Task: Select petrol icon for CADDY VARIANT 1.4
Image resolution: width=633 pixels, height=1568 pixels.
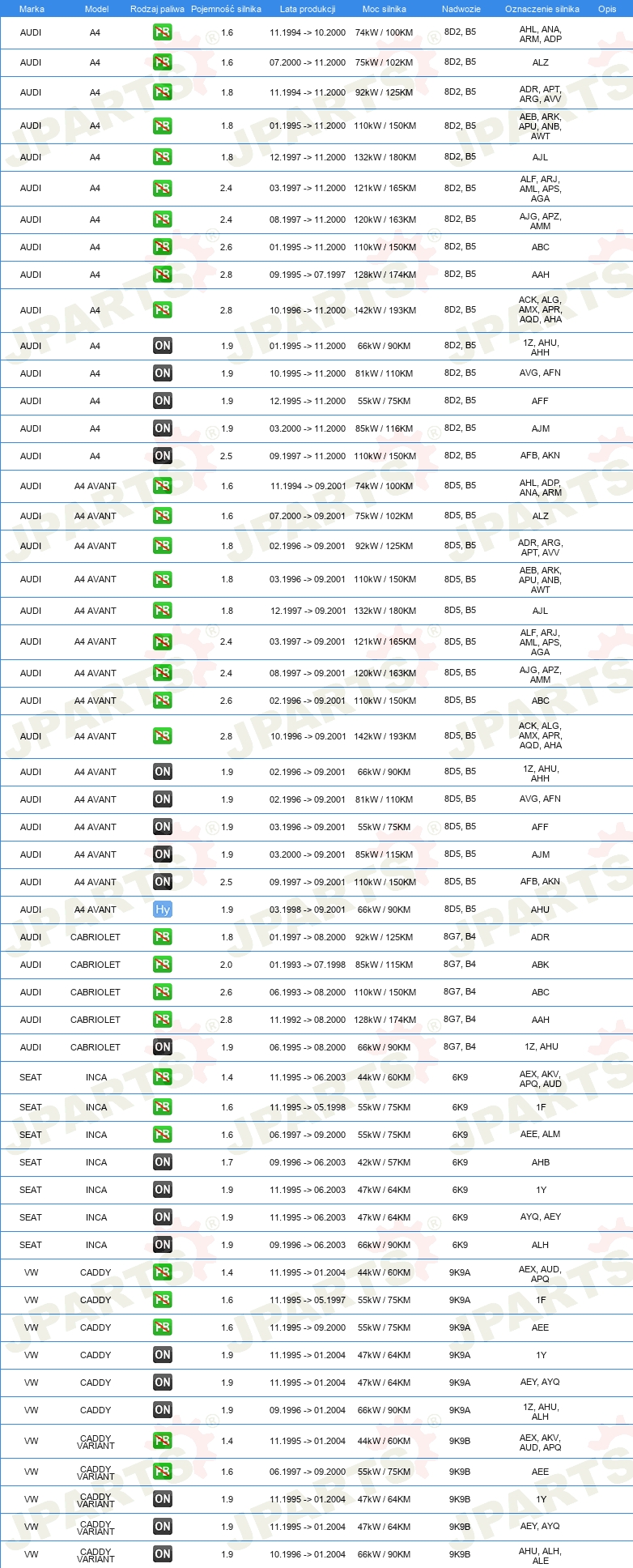Action: click(x=163, y=1441)
